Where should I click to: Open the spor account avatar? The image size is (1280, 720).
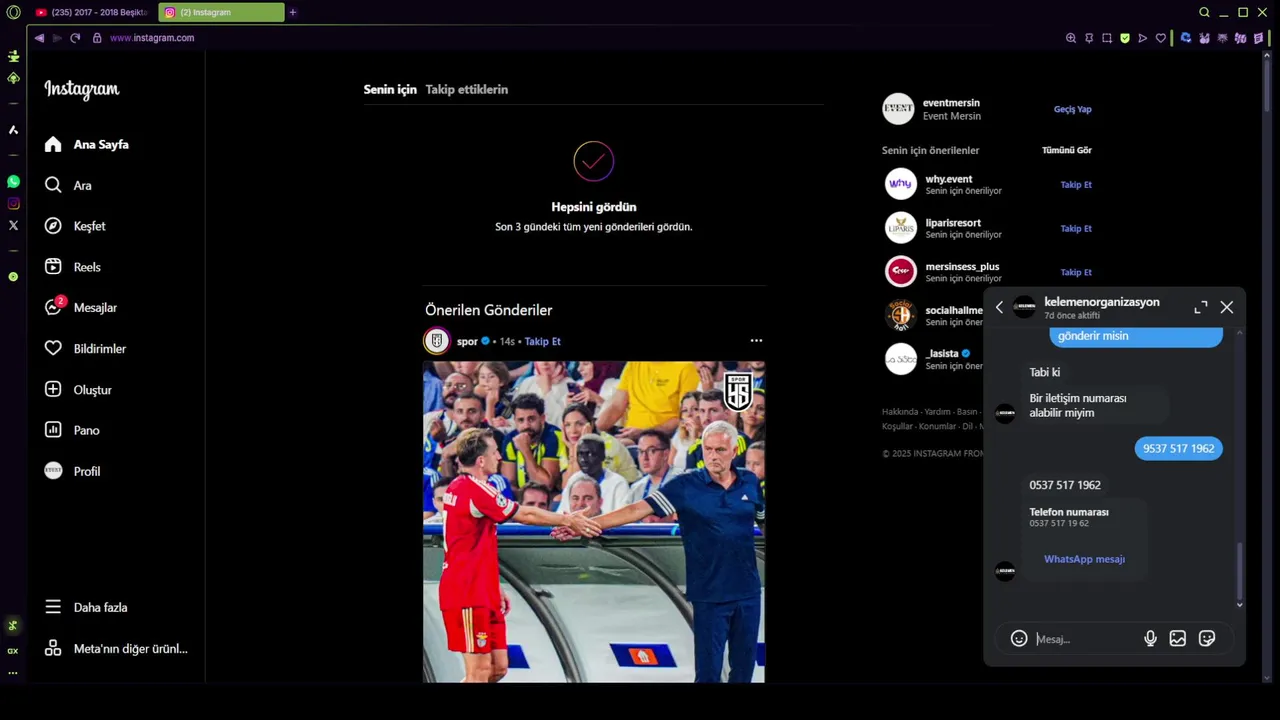437,341
